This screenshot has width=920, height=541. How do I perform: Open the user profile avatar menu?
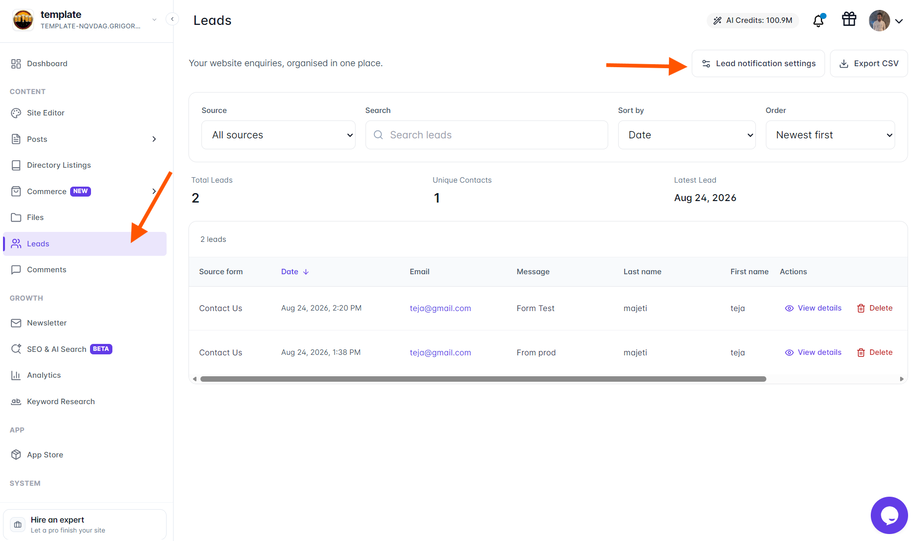coord(879,21)
